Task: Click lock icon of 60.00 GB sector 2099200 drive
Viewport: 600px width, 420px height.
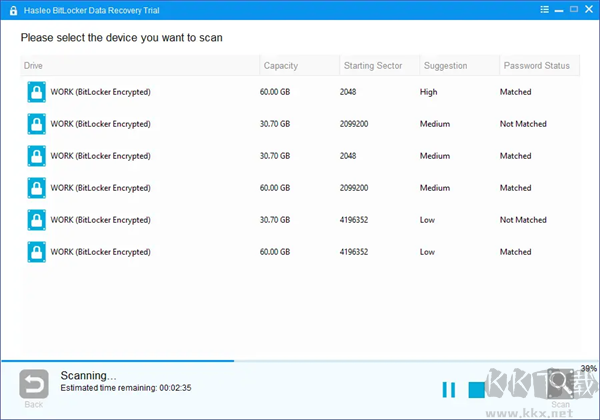Action: (x=37, y=188)
